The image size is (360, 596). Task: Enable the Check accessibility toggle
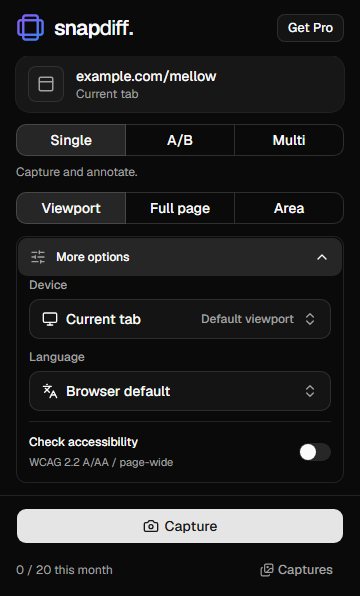315,452
